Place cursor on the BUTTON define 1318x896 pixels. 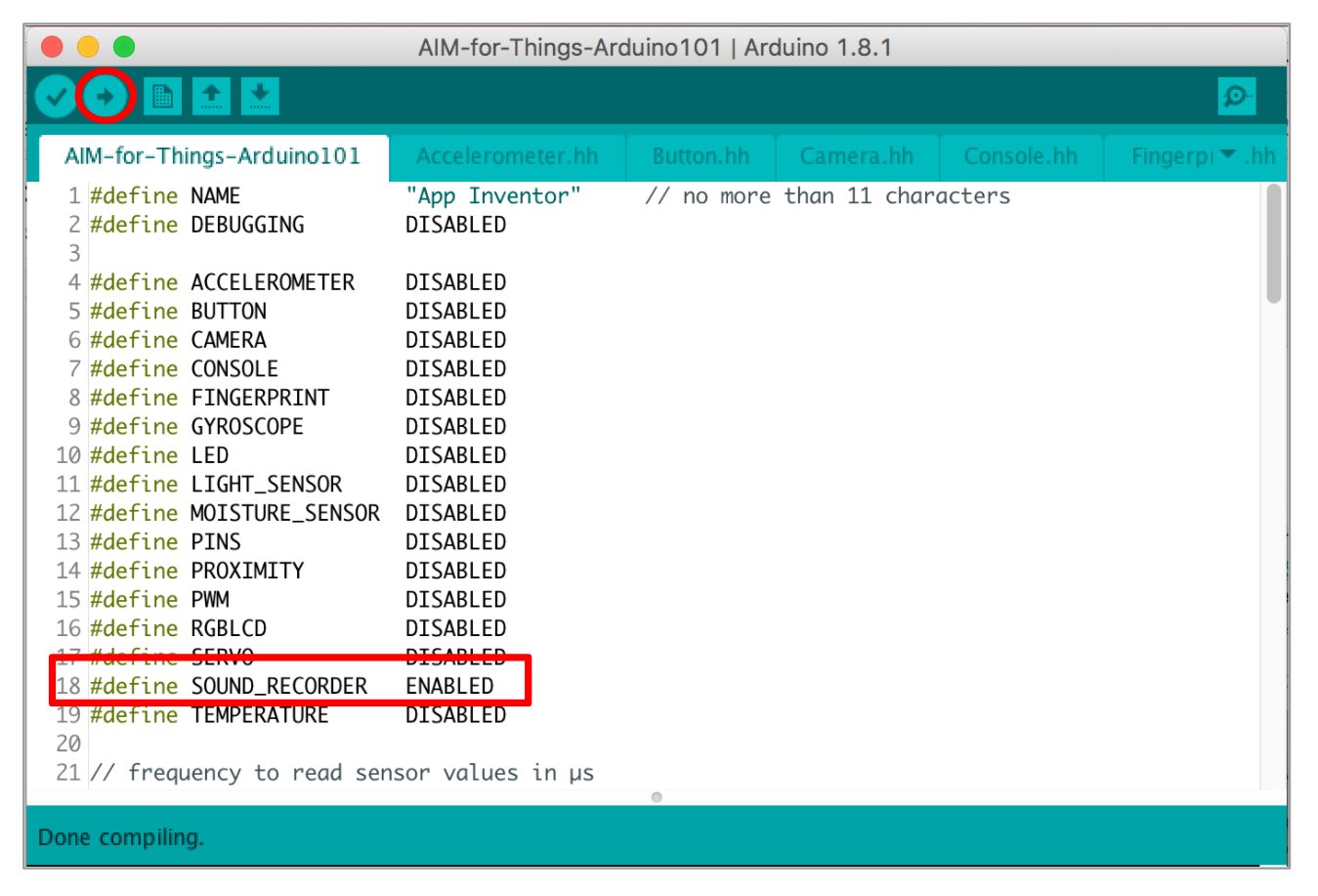tap(229, 312)
